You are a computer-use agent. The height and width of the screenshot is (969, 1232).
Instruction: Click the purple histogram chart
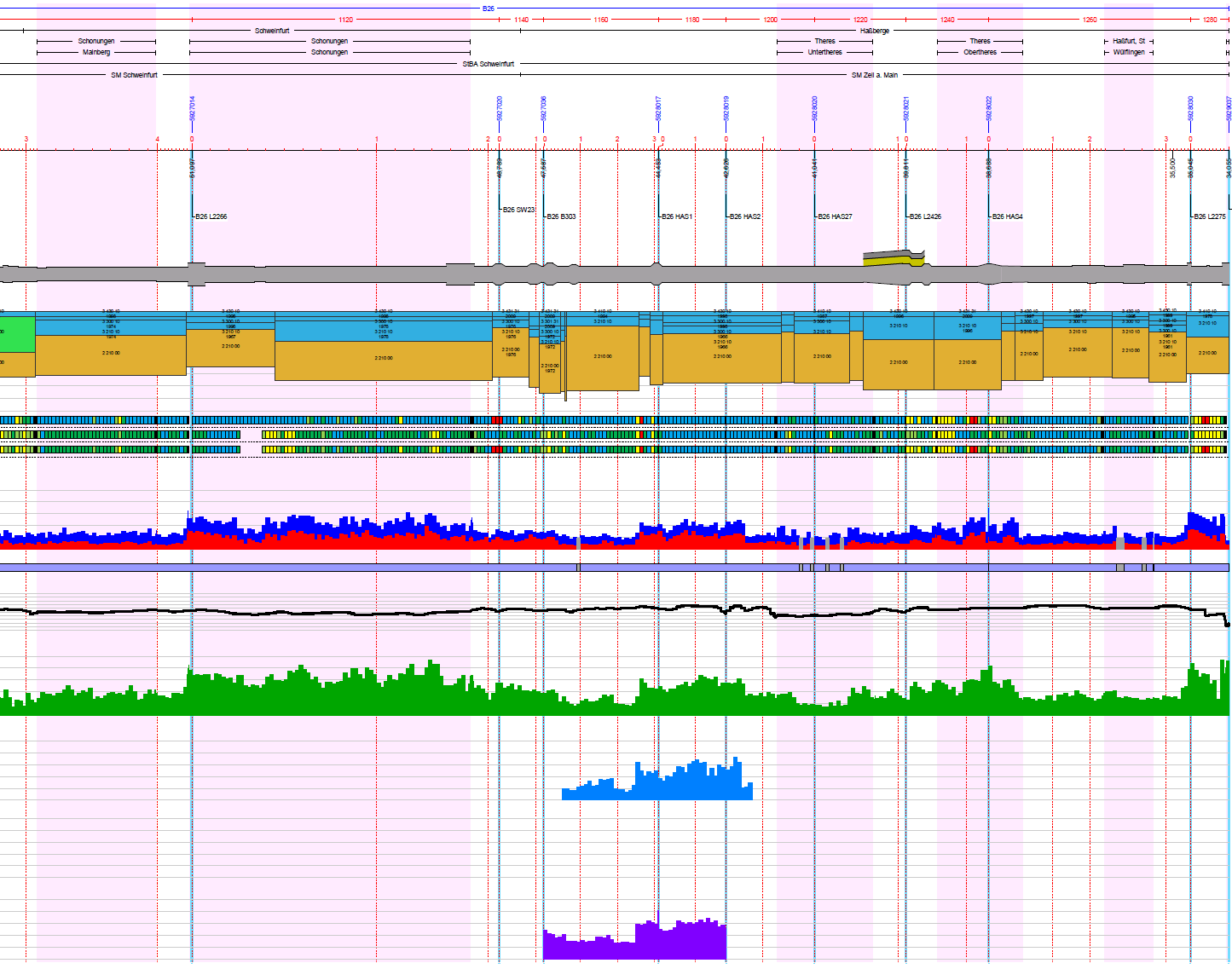click(x=635, y=936)
